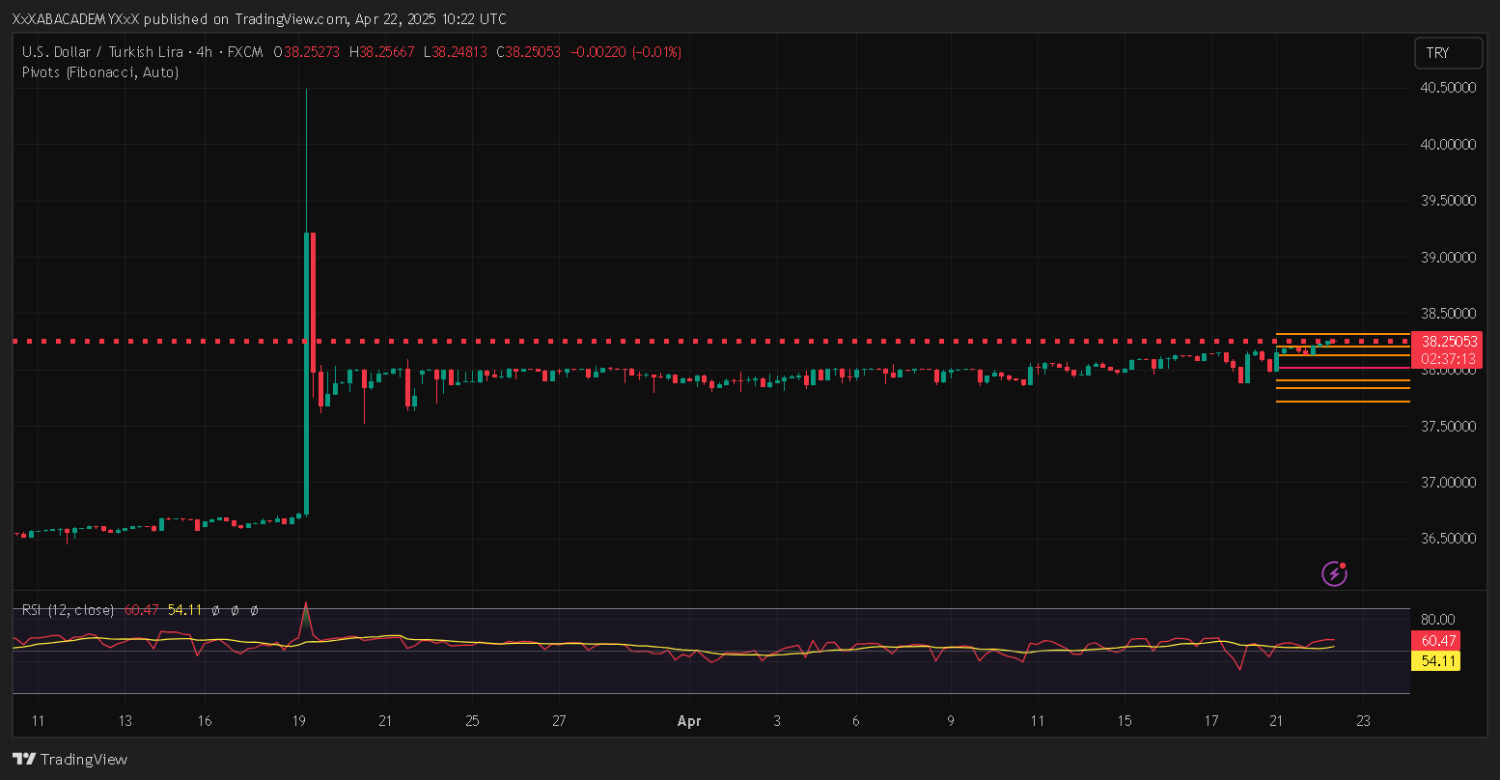
Task: Click the Pivots (Fibonacci, Auto) indicator label
Action: [100, 72]
